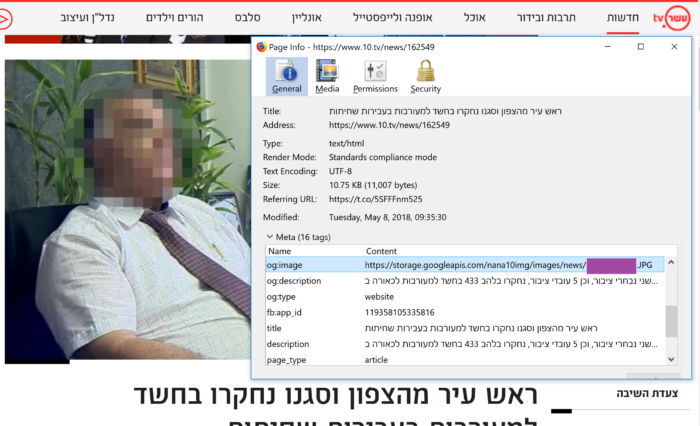Click the Firefox icon in Page Info title bar
This screenshot has width=700, height=426.
coord(262,47)
